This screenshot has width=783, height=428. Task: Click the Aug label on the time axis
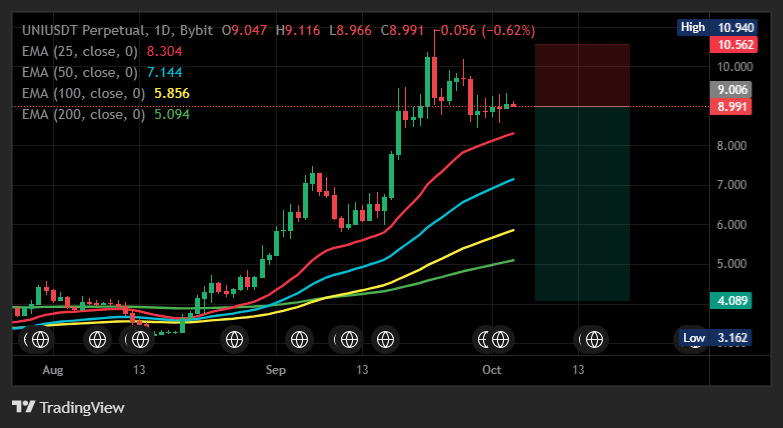point(53,370)
